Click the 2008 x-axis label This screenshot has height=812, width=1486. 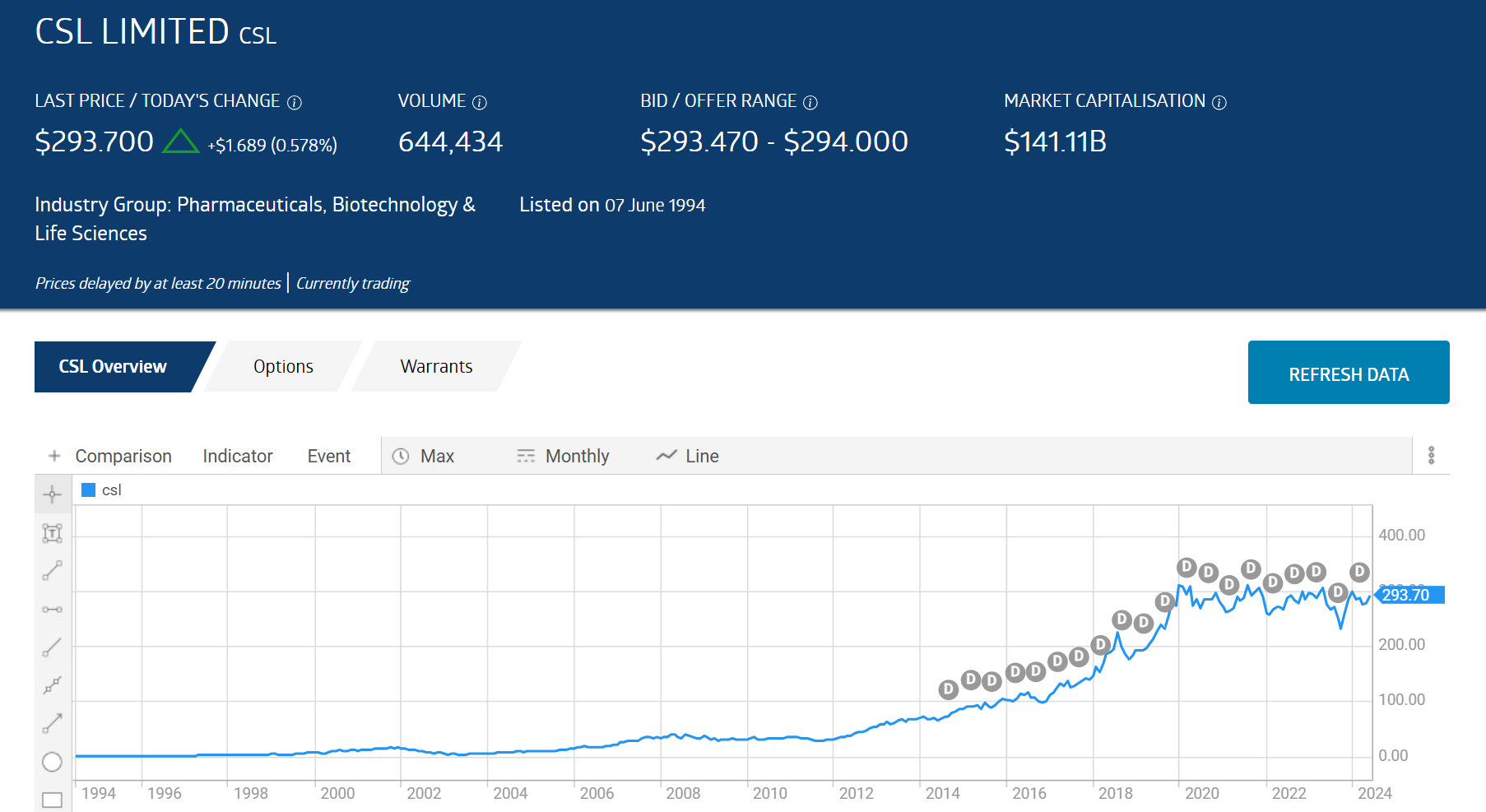click(x=683, y=793)
